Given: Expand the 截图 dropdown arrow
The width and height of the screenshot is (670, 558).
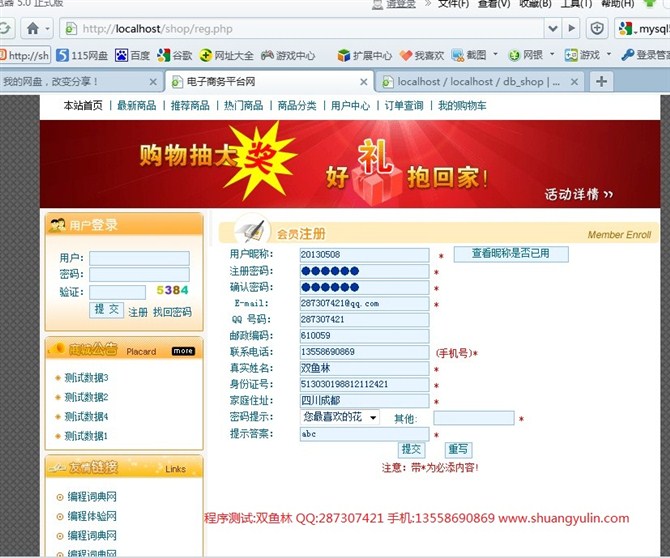Looking at the screenshot, I should [x=496, y=54].
